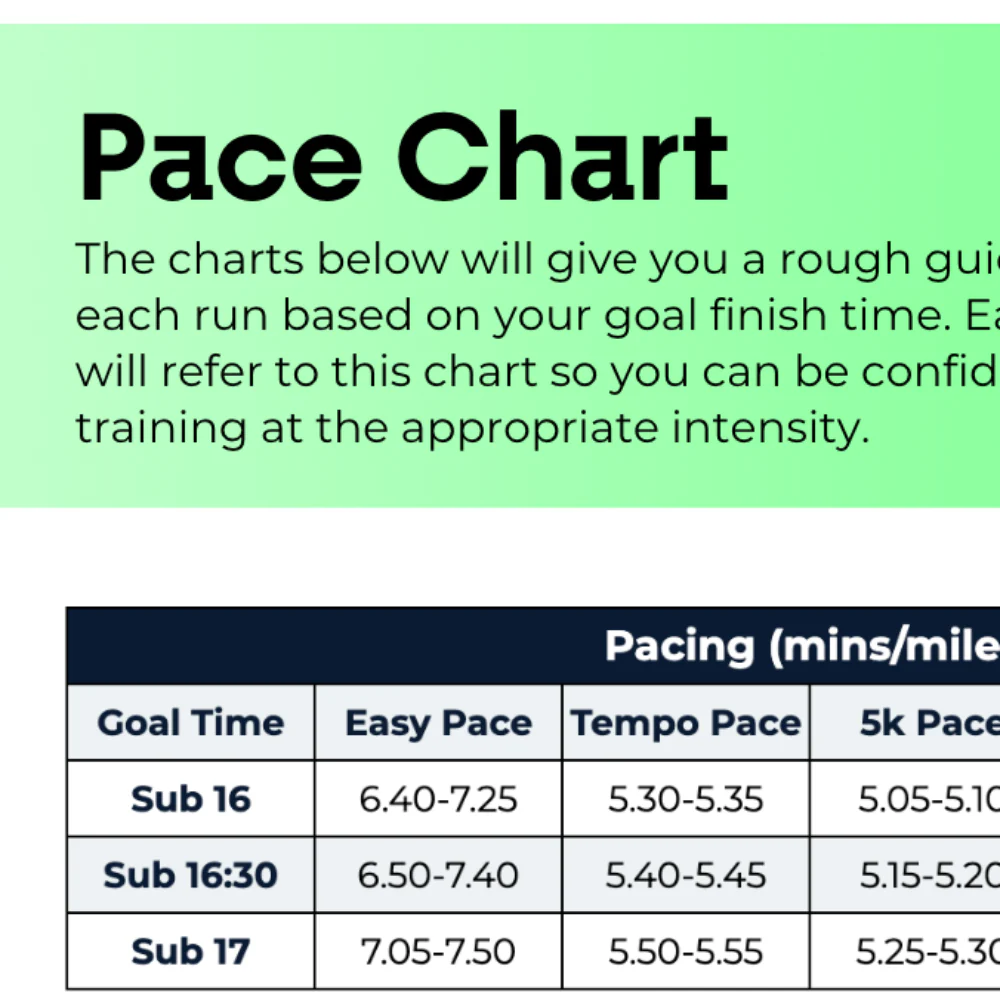Viewport: 1000px width, 1000px height.
Task: Click the 5.40-5.45 tempo pace cell
Action: point(686,875)
